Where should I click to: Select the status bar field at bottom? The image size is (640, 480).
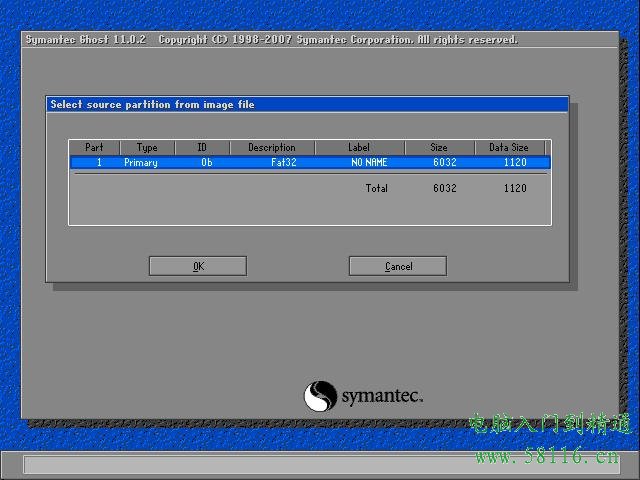coord(322,464)
